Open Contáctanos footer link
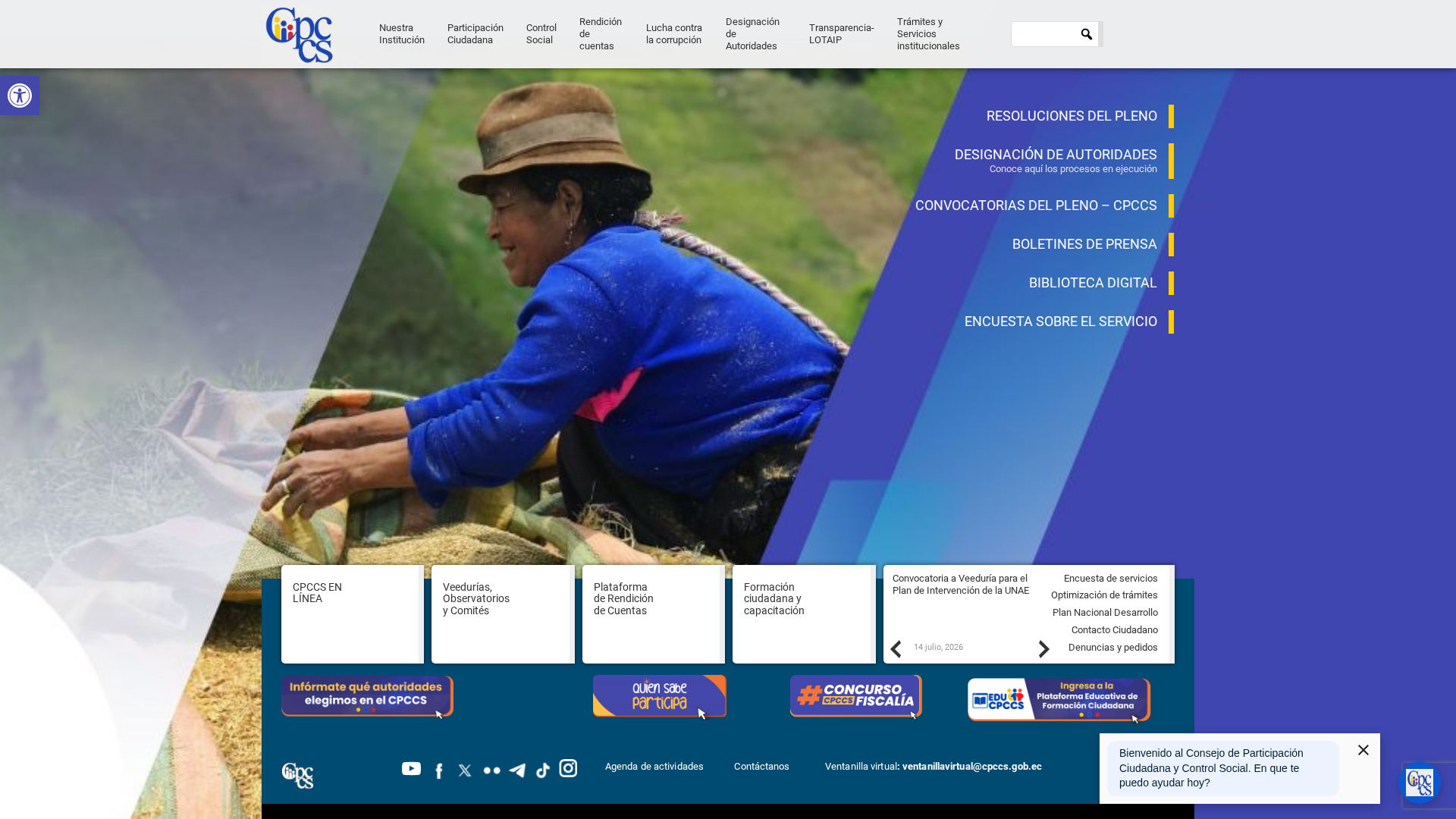The image size is (1456, 819). pos(761,767)
